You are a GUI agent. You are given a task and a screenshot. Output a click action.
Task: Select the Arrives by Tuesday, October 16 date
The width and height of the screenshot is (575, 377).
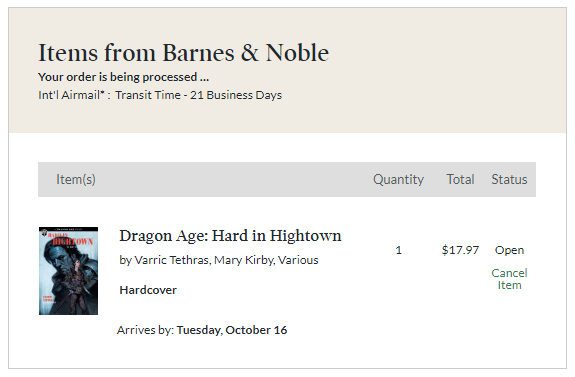(x=202, y=330)
